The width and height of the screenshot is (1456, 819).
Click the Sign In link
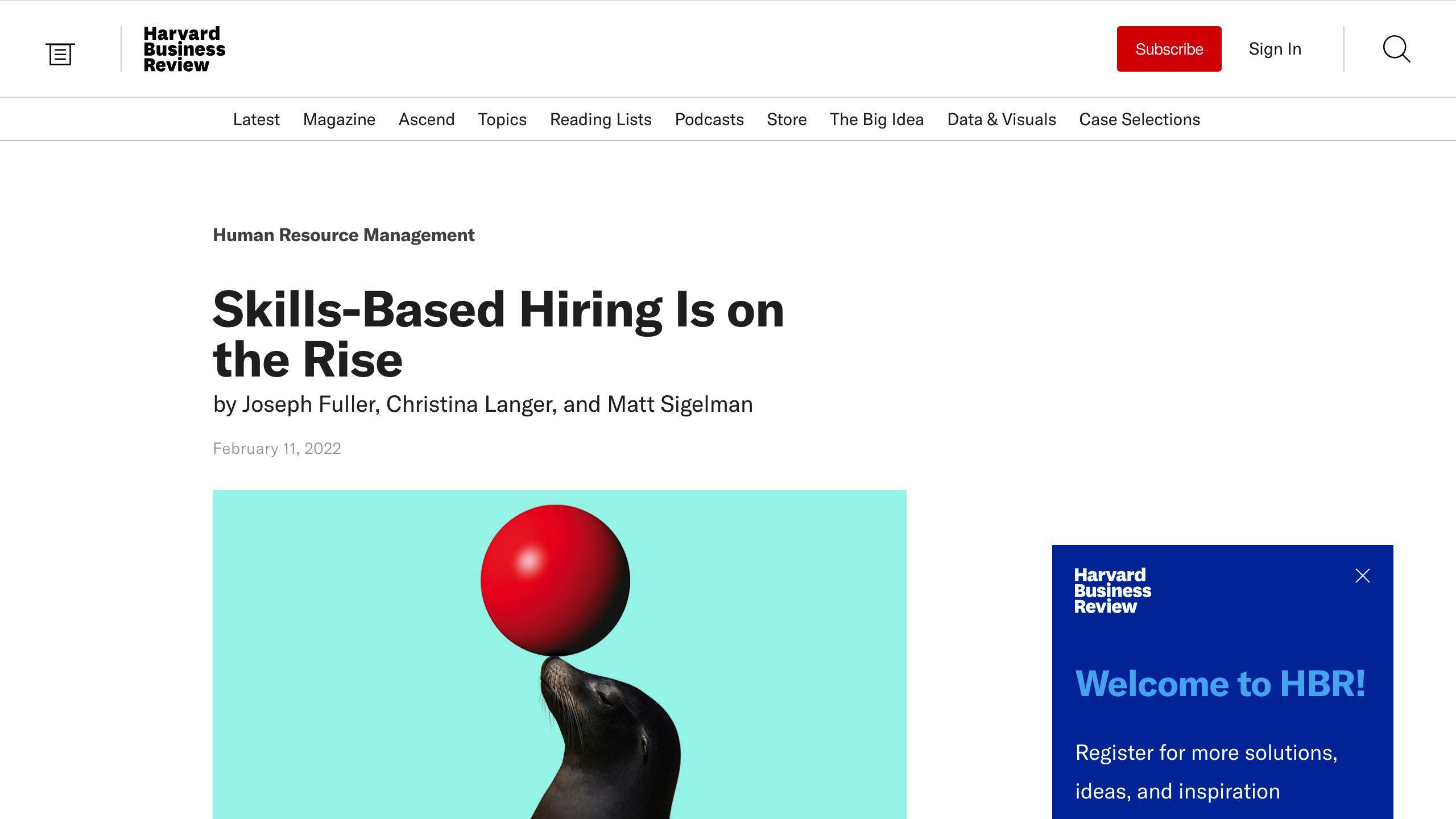(x=1275, y=49)
